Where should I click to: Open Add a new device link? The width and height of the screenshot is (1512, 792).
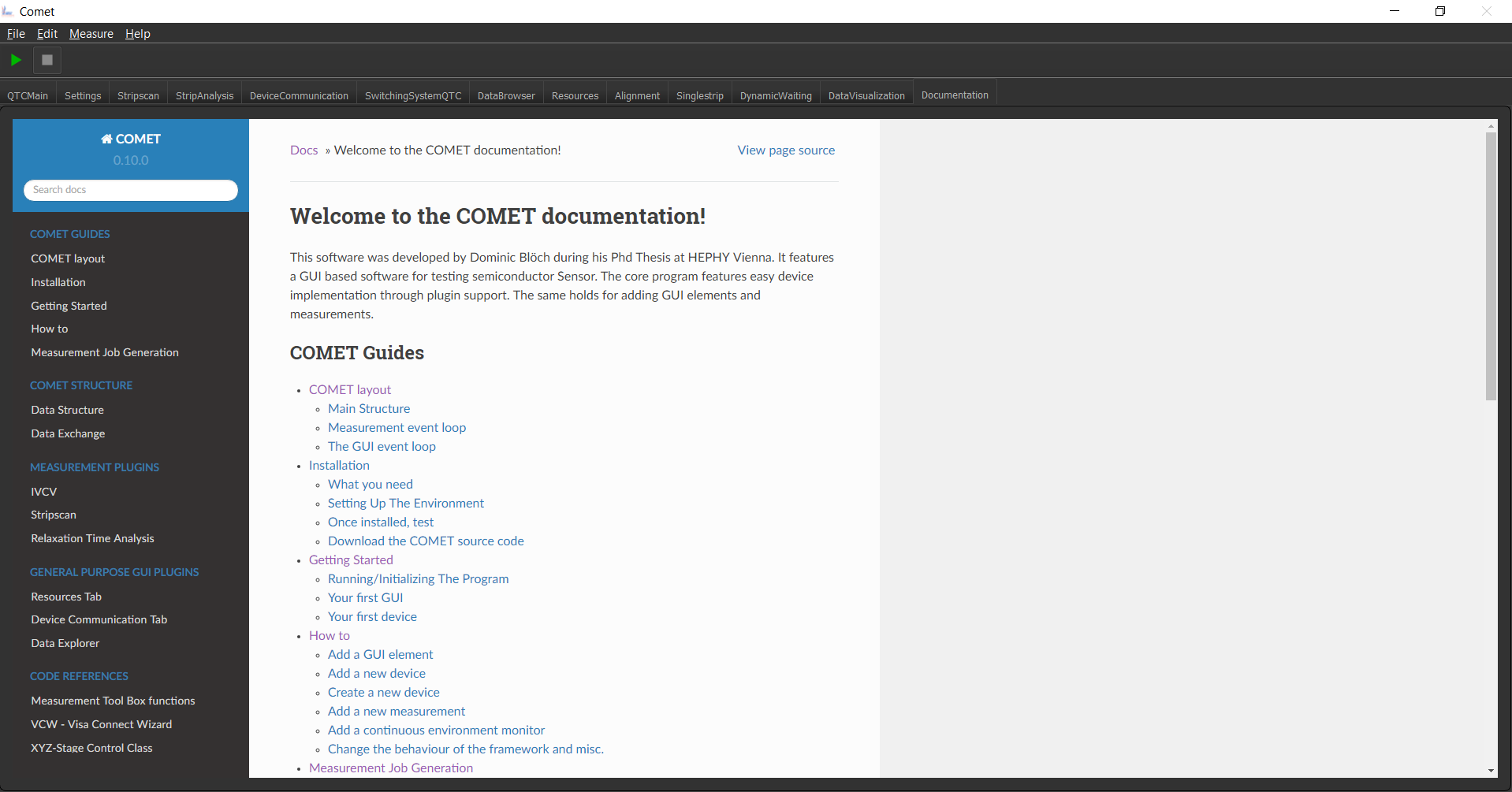point(377,674)
